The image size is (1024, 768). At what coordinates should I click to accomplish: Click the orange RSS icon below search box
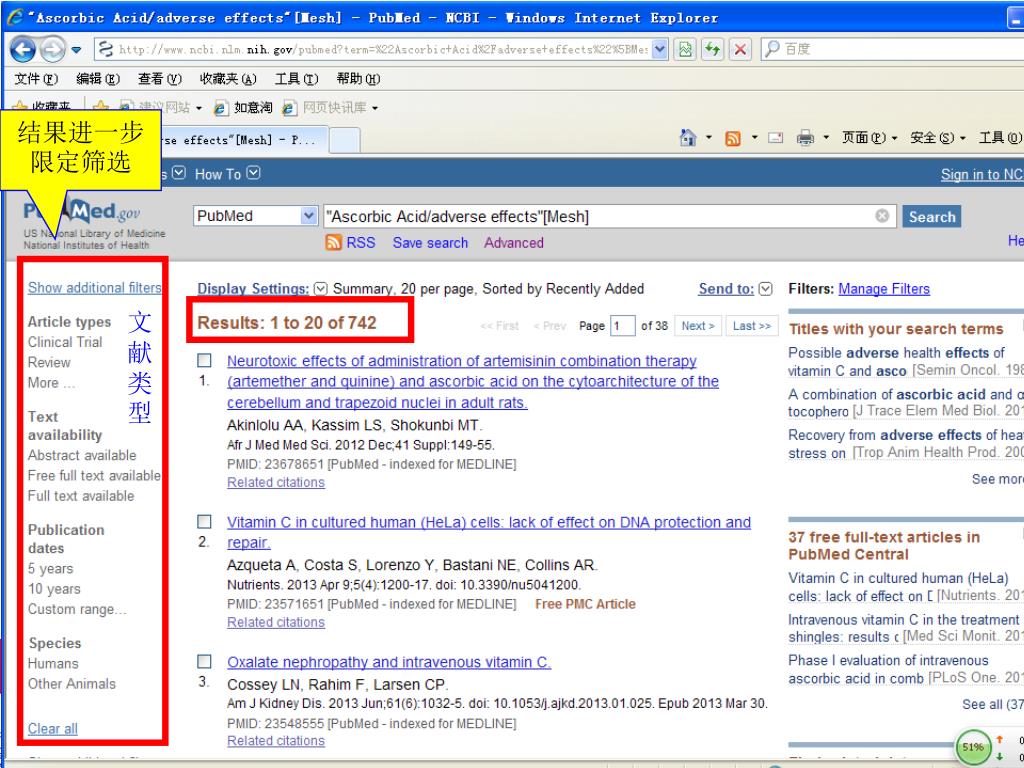(333, 243)
